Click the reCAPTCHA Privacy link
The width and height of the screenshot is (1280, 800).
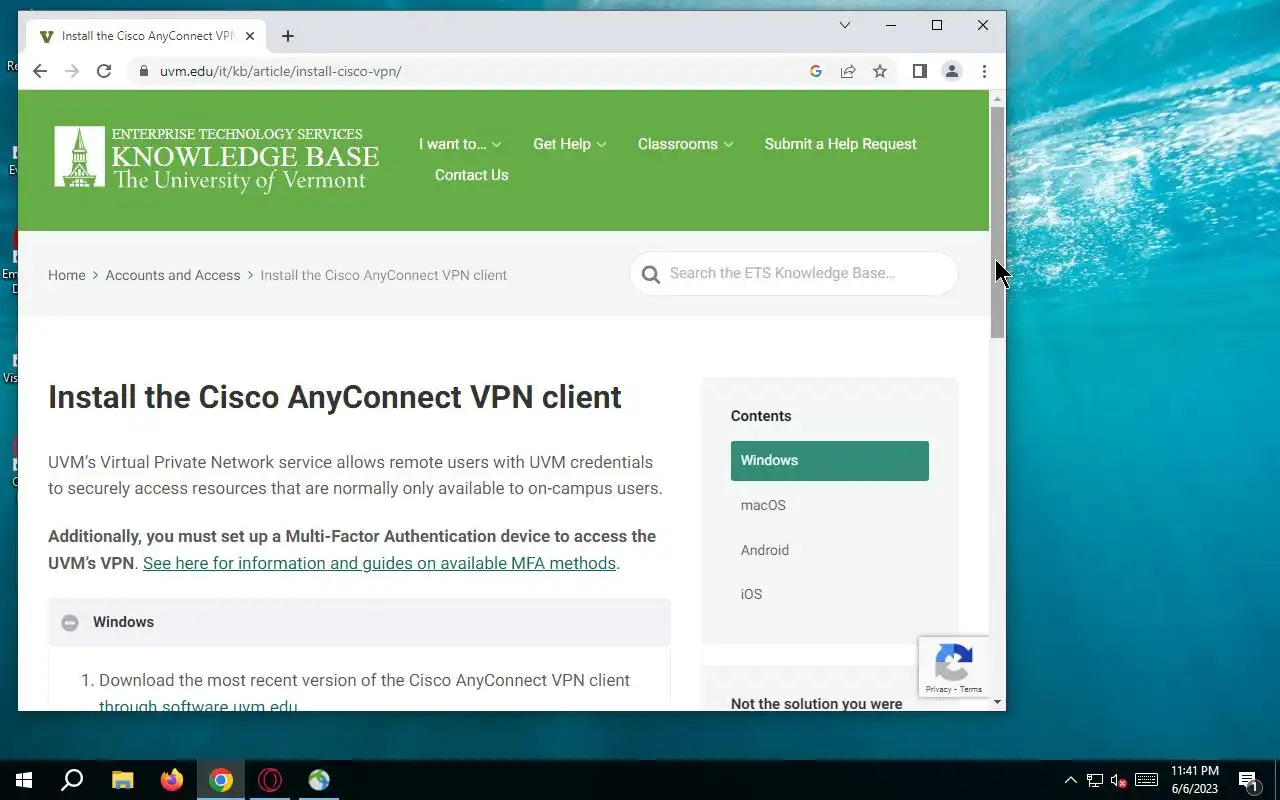click(938, 690)
